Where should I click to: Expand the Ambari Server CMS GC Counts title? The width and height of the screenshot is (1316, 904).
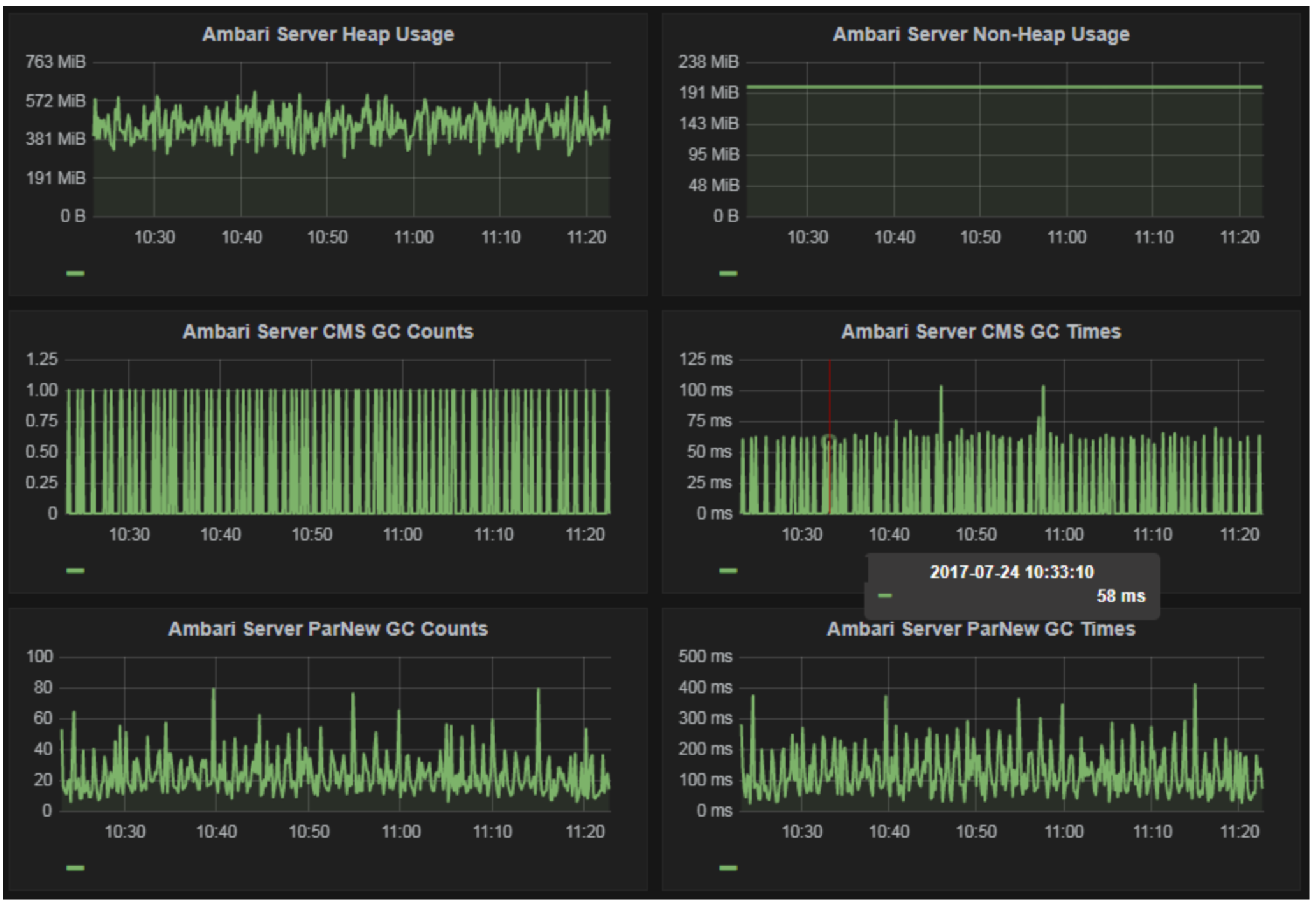click(328, 332)
